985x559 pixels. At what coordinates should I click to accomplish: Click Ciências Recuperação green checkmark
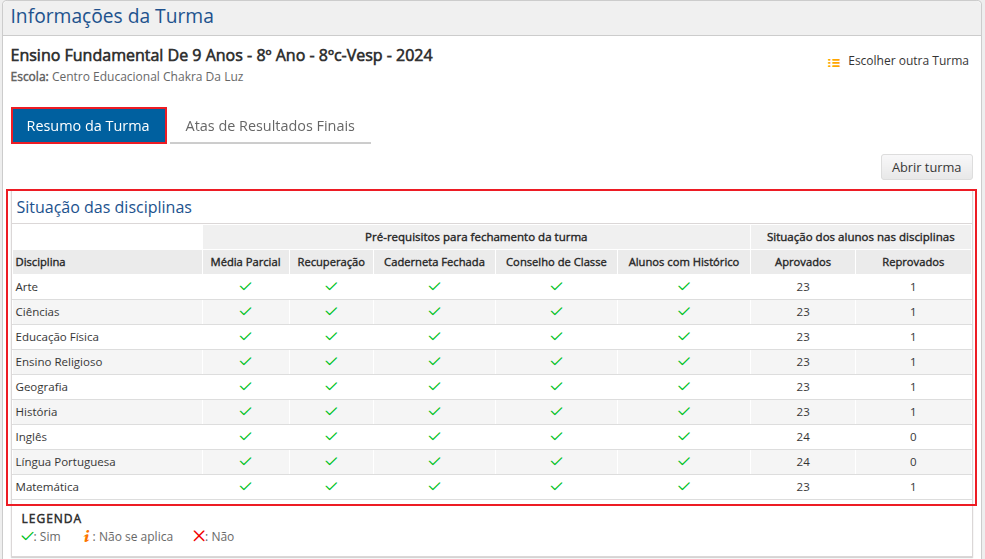331,312
